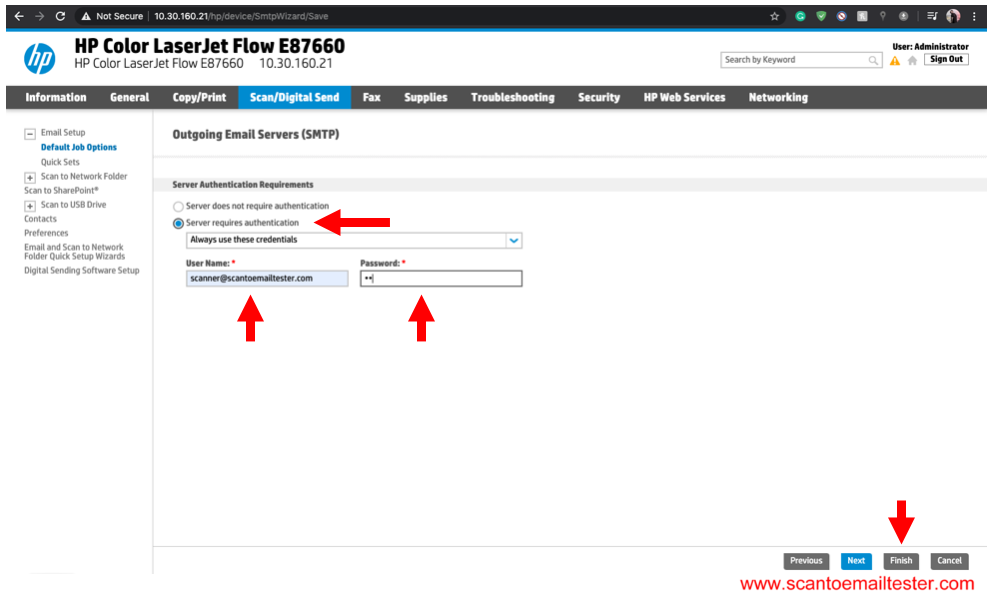This screenshot has width=994, height=599.
Task: Click into the Password field
Action: pos(441,279)
